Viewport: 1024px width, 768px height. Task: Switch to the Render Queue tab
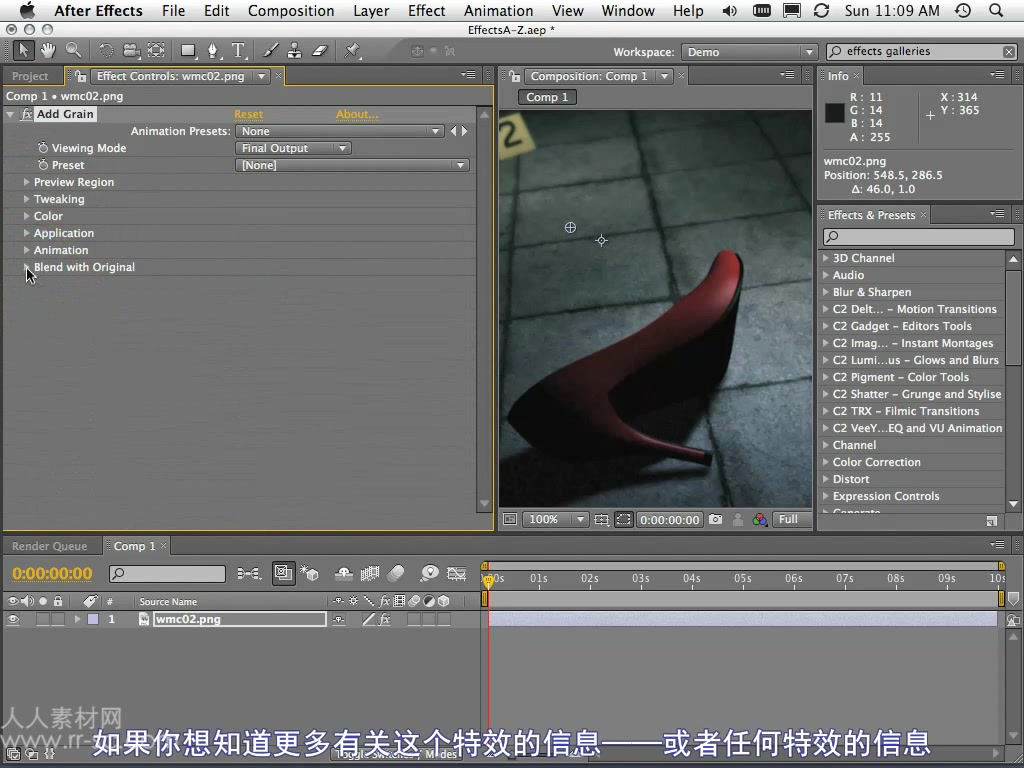(x=49, y=547)
